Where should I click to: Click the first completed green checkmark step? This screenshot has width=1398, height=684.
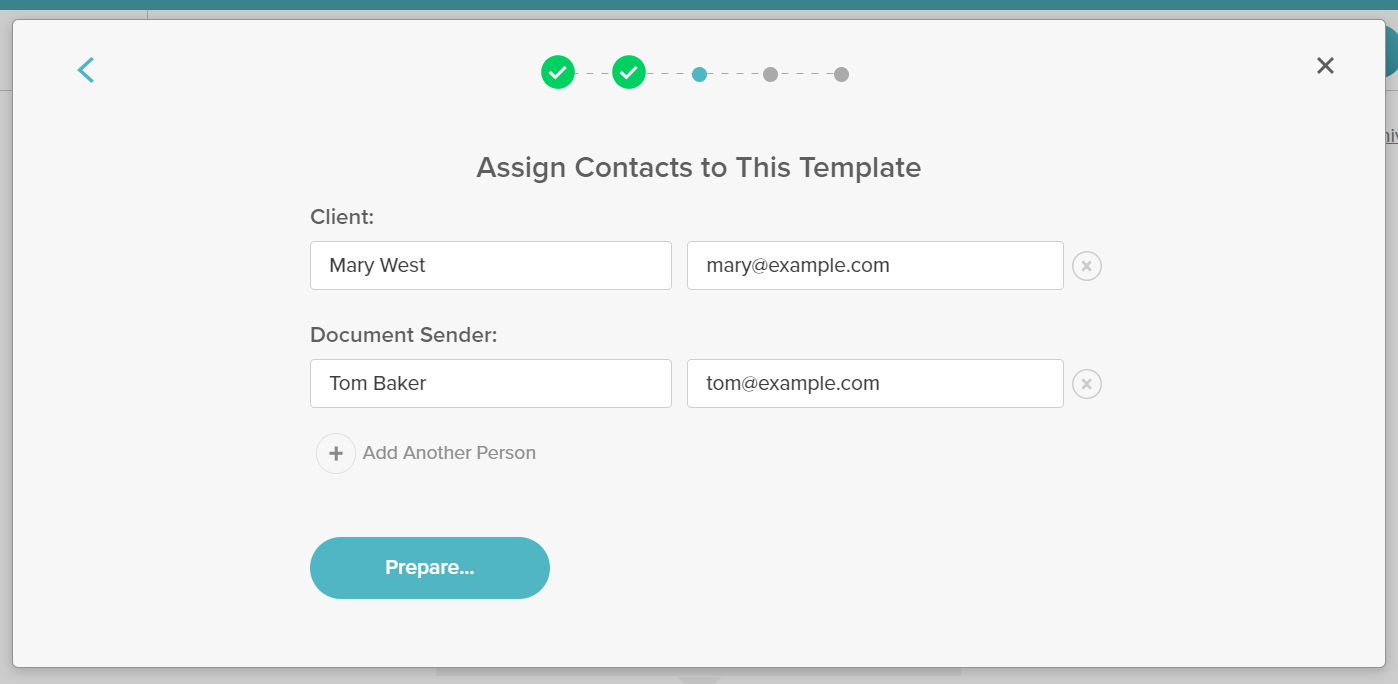[557, 72]
